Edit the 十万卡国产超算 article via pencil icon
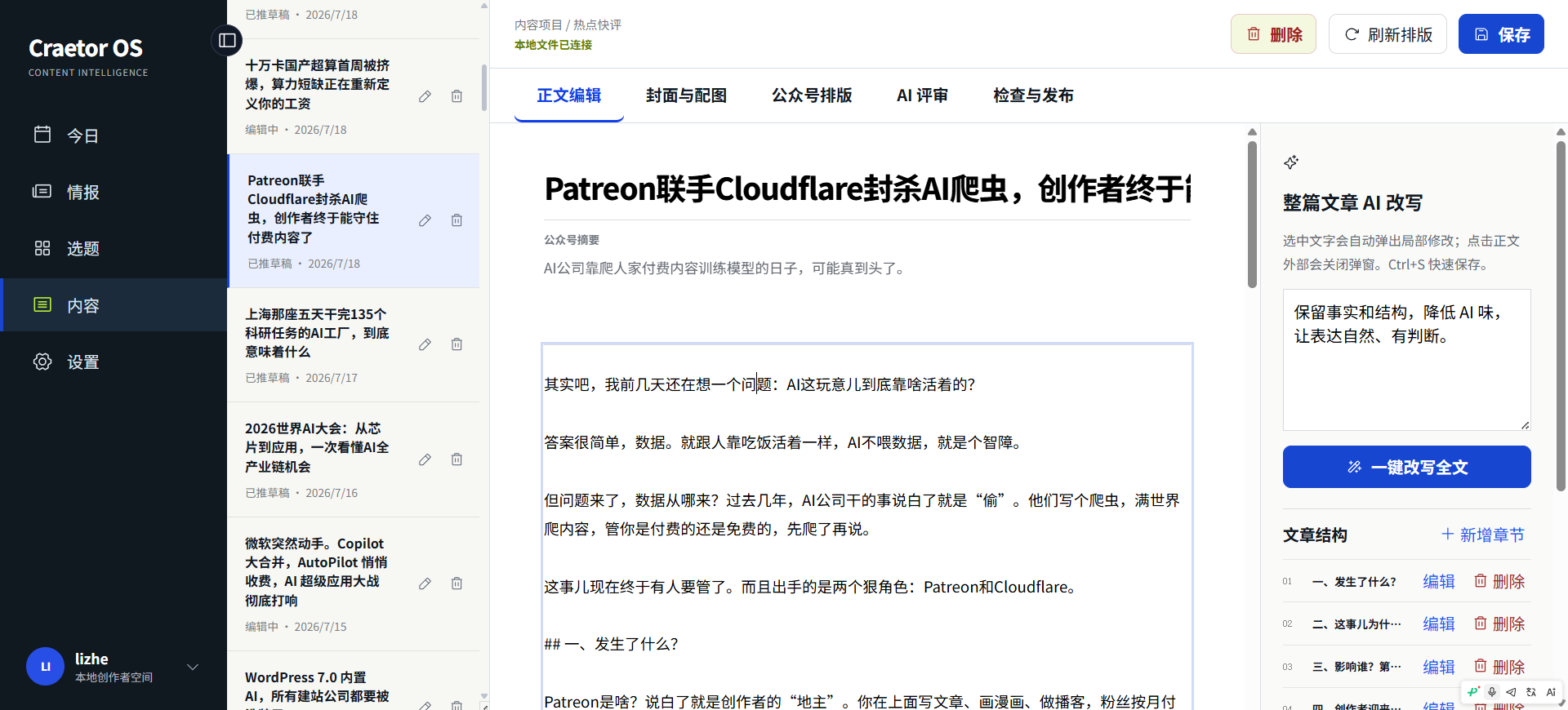Screen dimensions: 1568x710 tap(425, 96)
